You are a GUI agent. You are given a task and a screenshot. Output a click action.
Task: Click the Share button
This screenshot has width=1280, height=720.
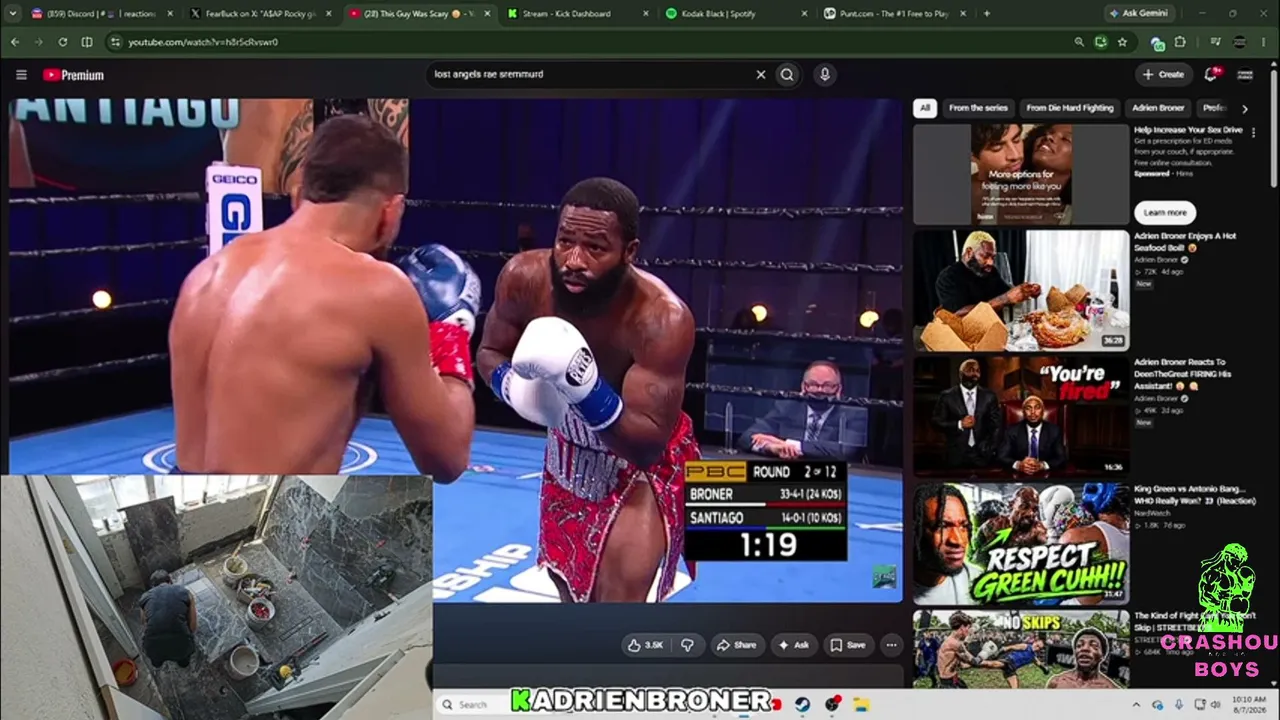tap(736, 645)
